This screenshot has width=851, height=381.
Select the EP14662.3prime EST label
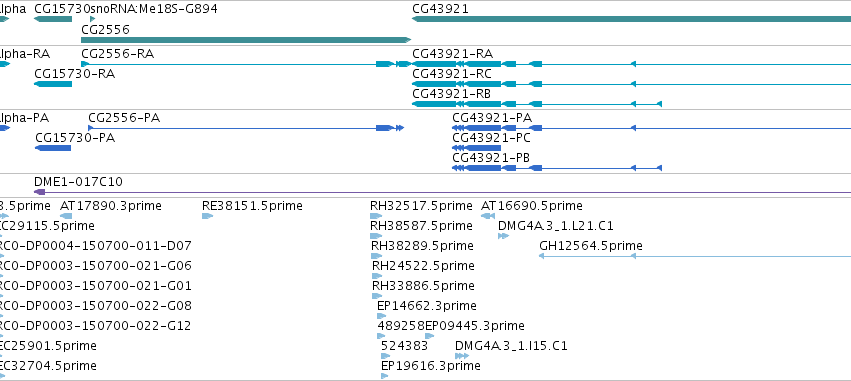point(427,306)
